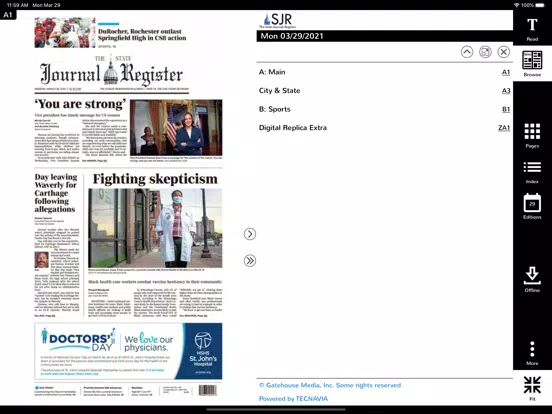Check the battery status icon
552x414 pixels.
(x=540, y=5)
